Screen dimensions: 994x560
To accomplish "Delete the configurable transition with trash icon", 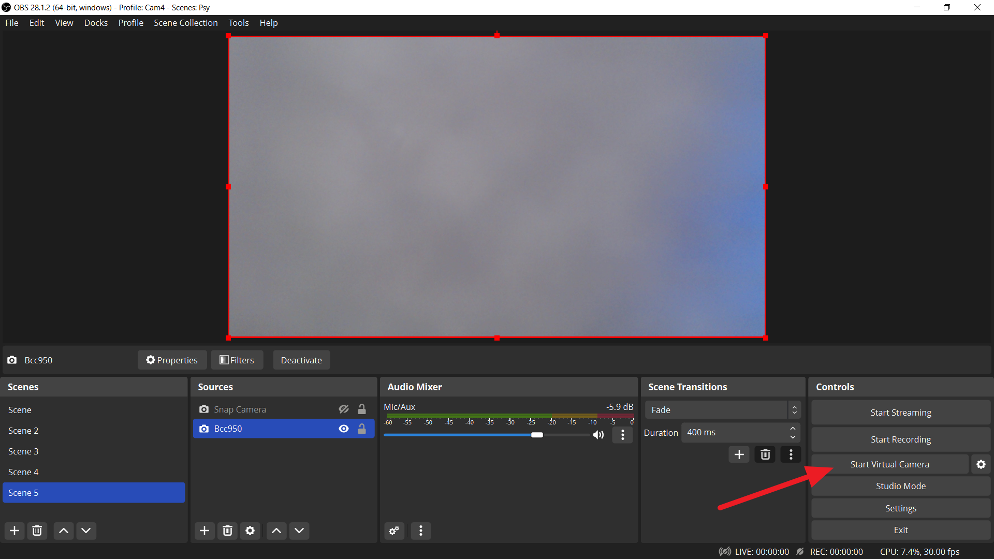I will click(x=765, y=454).
